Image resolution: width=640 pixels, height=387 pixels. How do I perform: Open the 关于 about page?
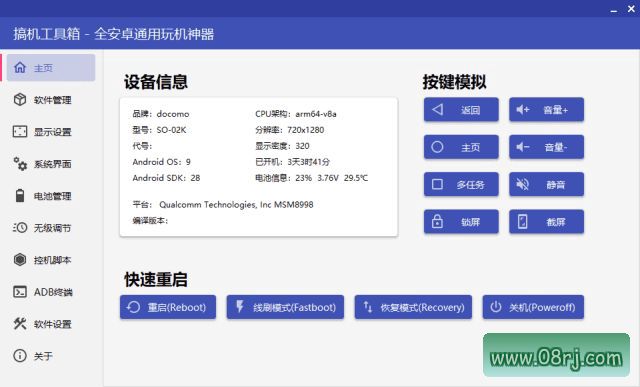point(51,356)
